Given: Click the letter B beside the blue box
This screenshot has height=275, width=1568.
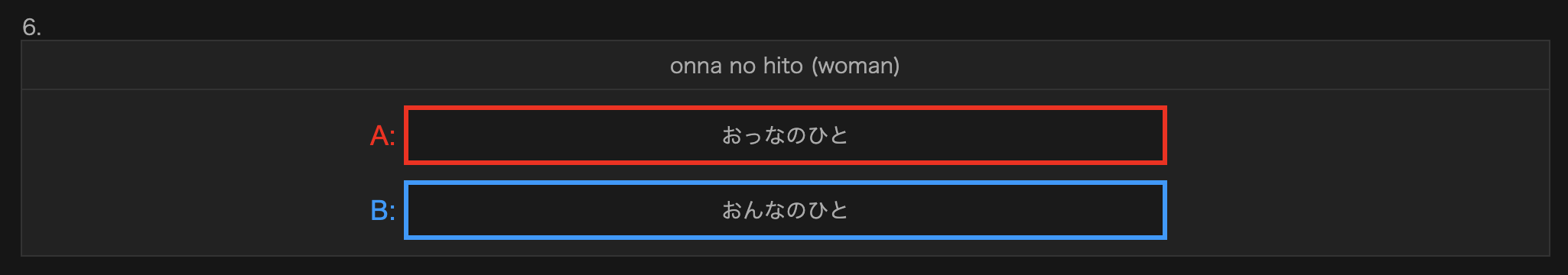Looking at the screenshot, I should (379, 210).
